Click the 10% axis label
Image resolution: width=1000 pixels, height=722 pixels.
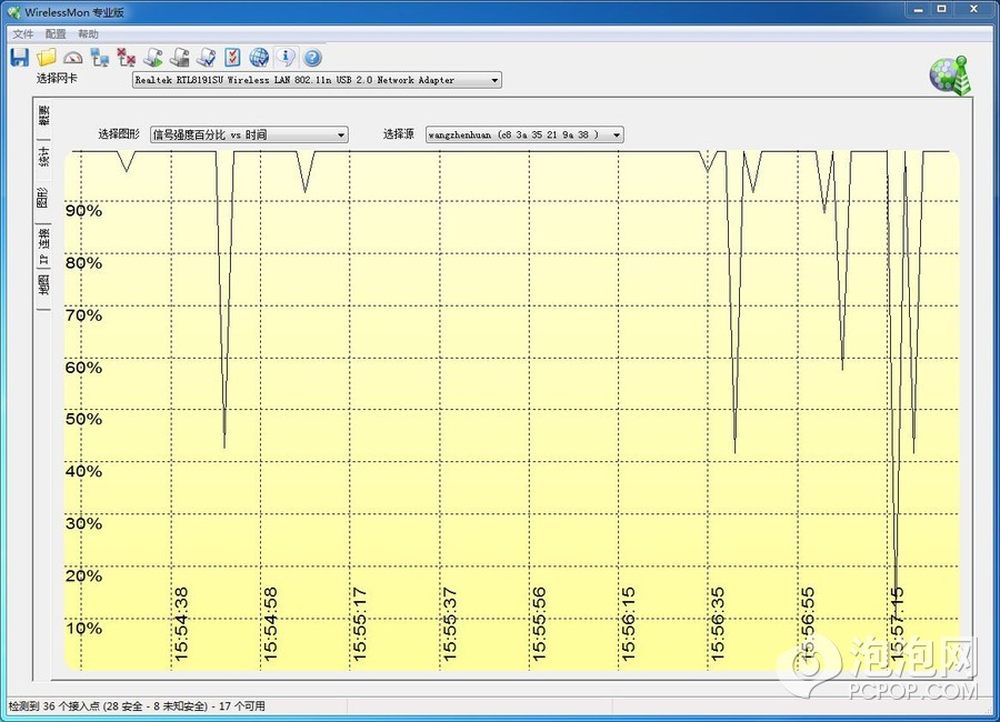pos(84,628)
